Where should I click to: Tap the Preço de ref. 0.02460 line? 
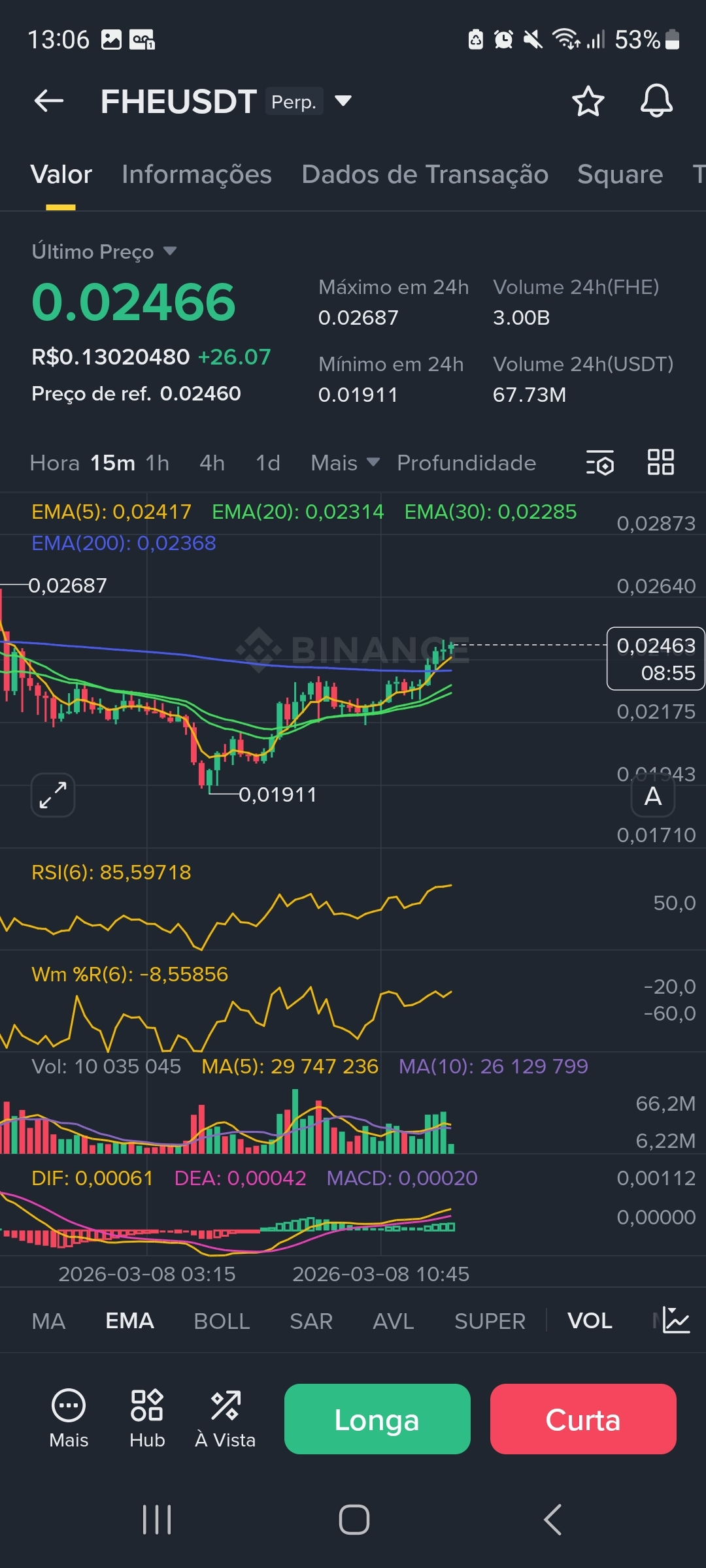tap(136, 393)
